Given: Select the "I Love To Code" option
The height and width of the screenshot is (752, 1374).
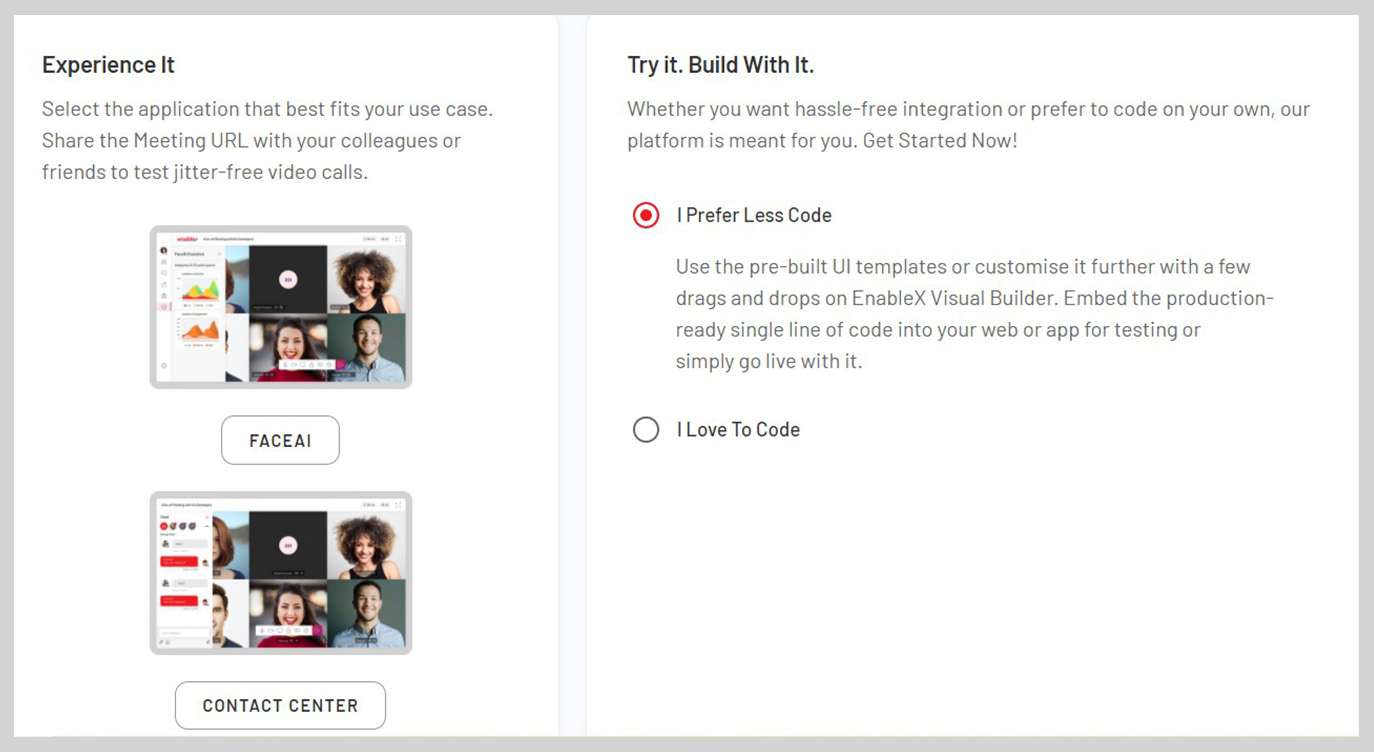Looking at the screenshot, I should pyautogui.click(x=646, y=429).
